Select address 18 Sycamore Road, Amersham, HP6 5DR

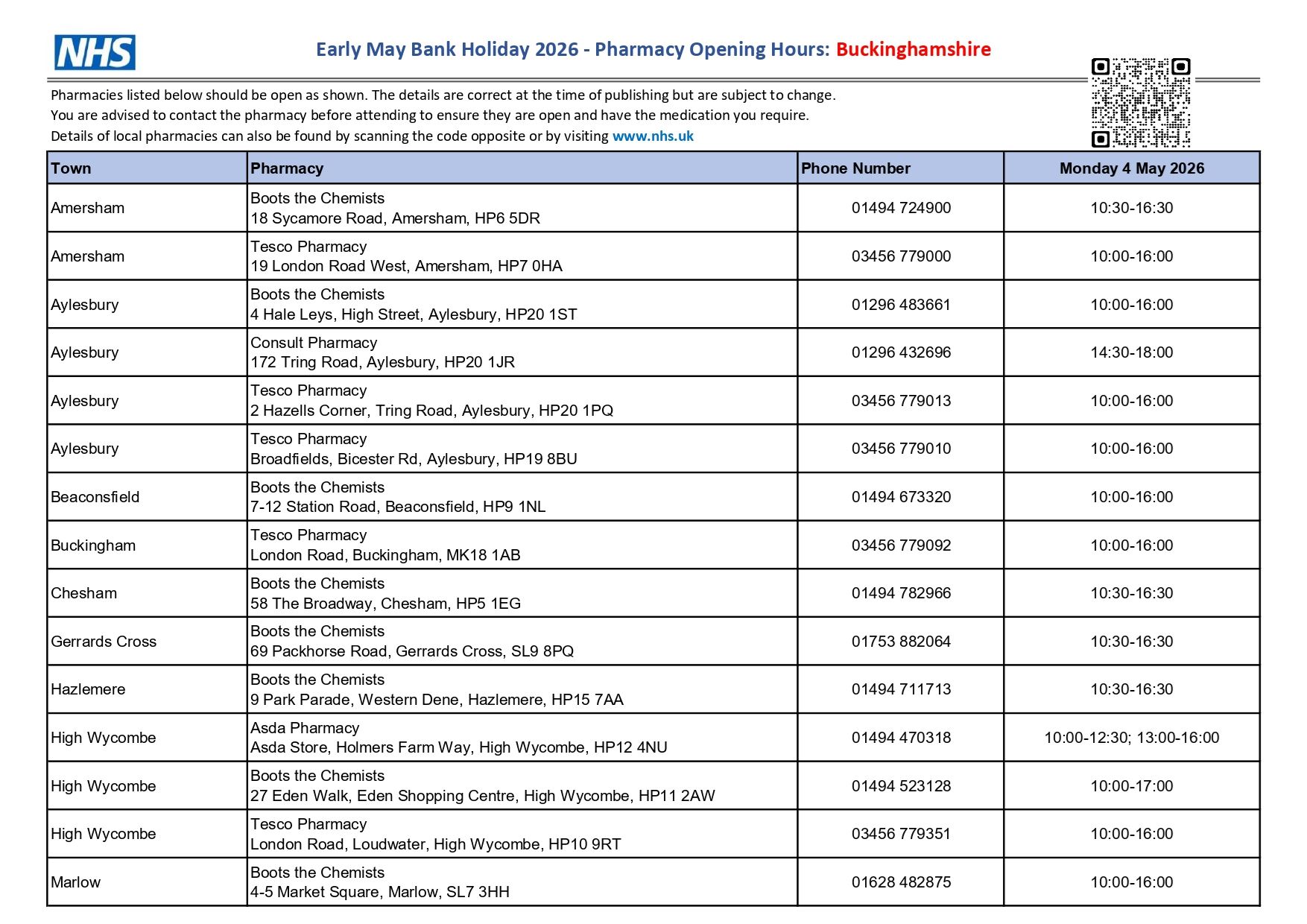click(x=395, y=218)
